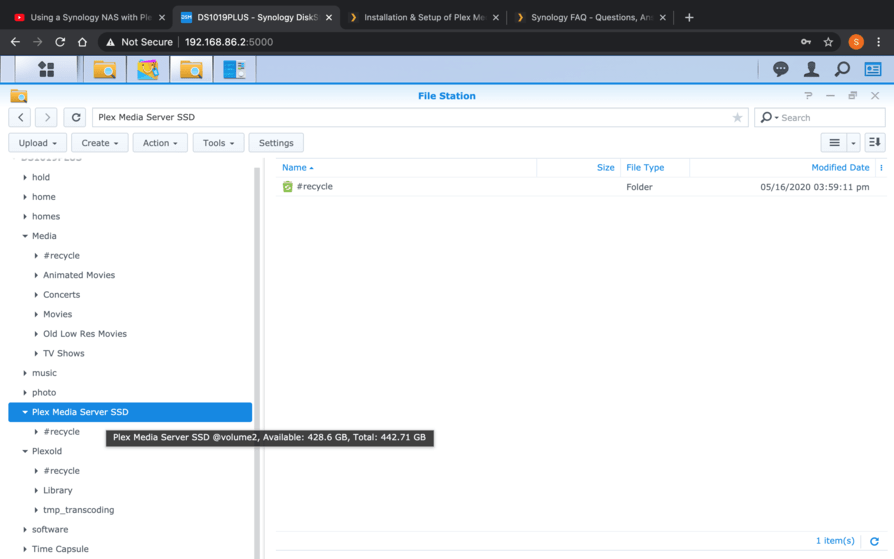Select Time Capsule folder

pyautogui.click(x=60, y=549)
